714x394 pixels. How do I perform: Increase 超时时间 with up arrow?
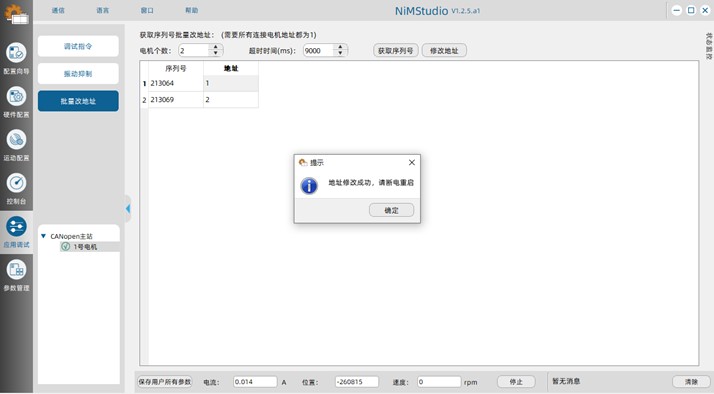[x=340, y=47]
